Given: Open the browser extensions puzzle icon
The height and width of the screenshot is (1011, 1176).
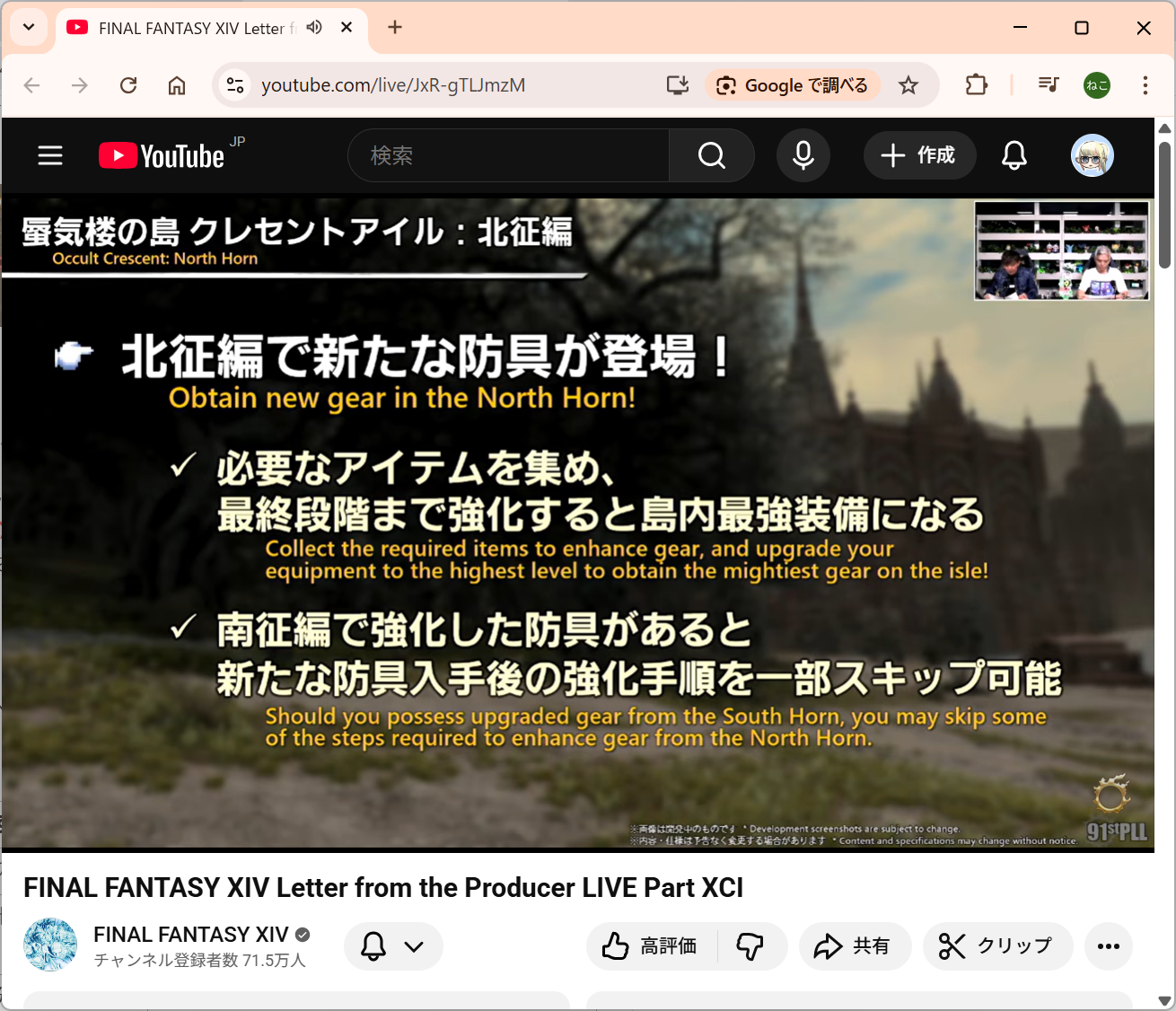Looking at the screenshot, I should (976, 85).
